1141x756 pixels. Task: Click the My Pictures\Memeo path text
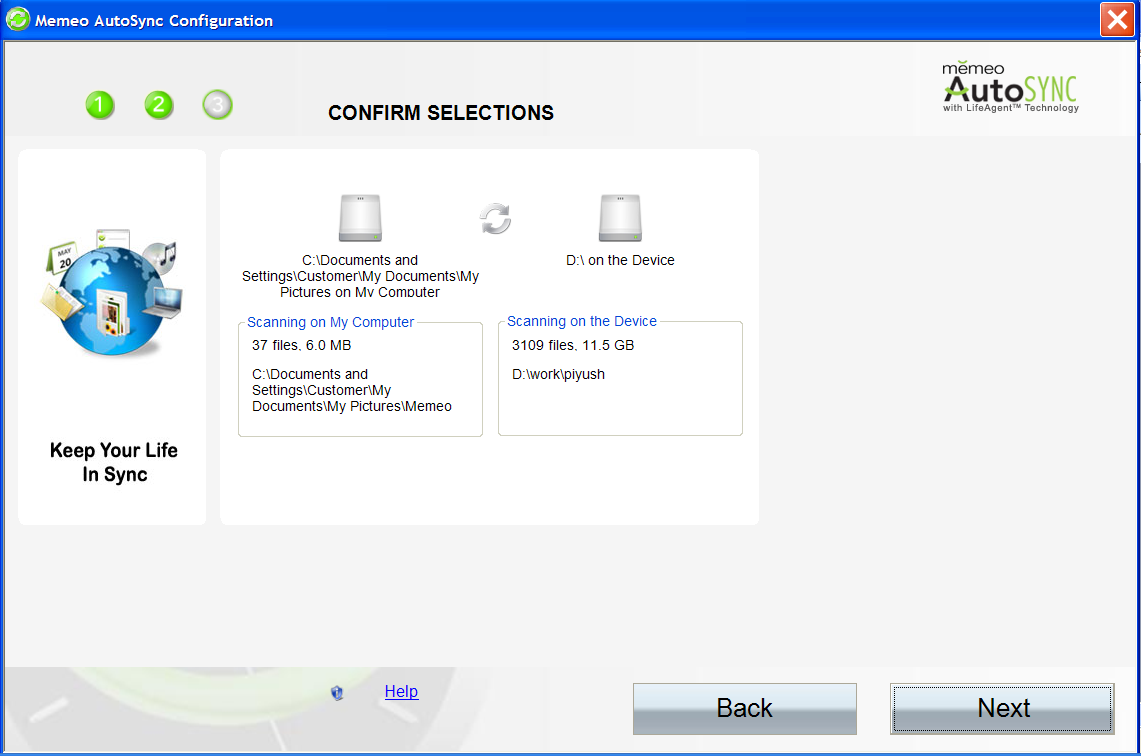[351, 390]
